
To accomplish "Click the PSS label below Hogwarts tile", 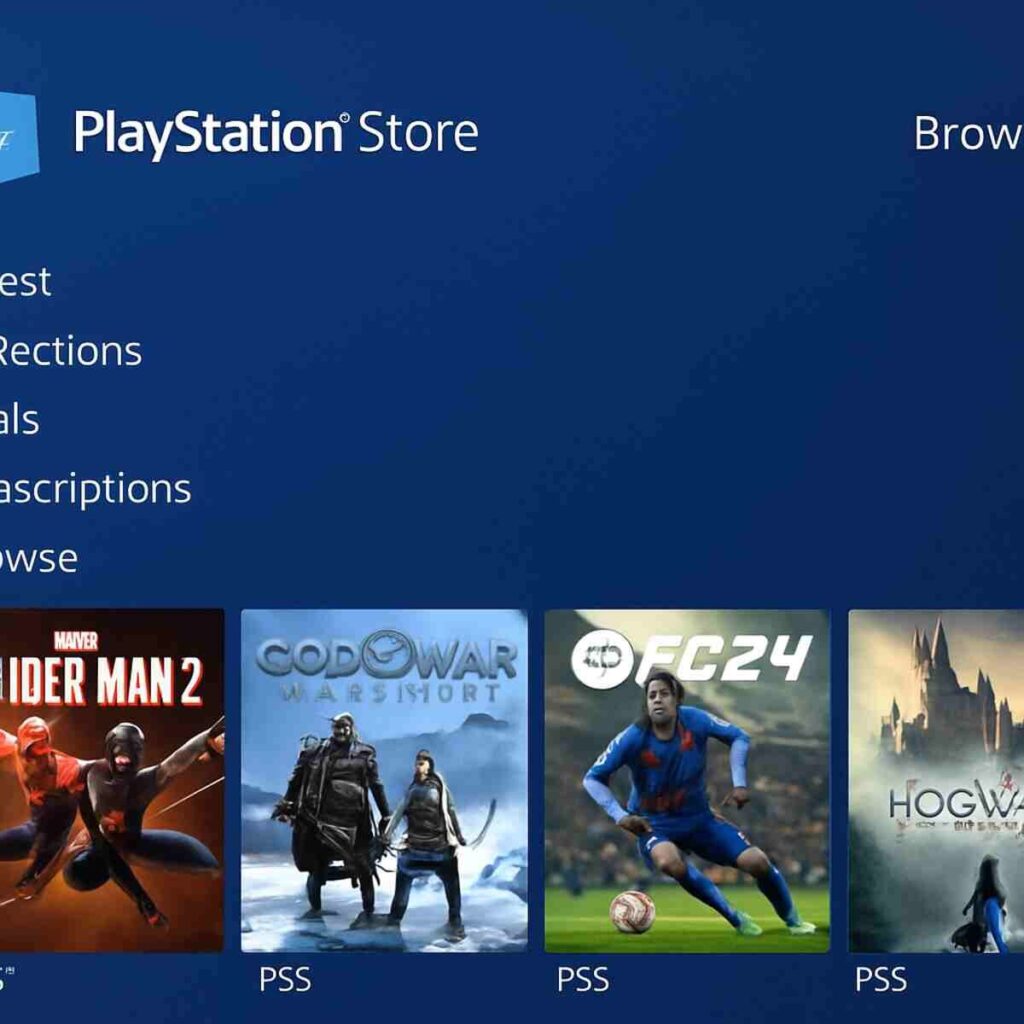I will pyautogui.click(x=881, y=979).
